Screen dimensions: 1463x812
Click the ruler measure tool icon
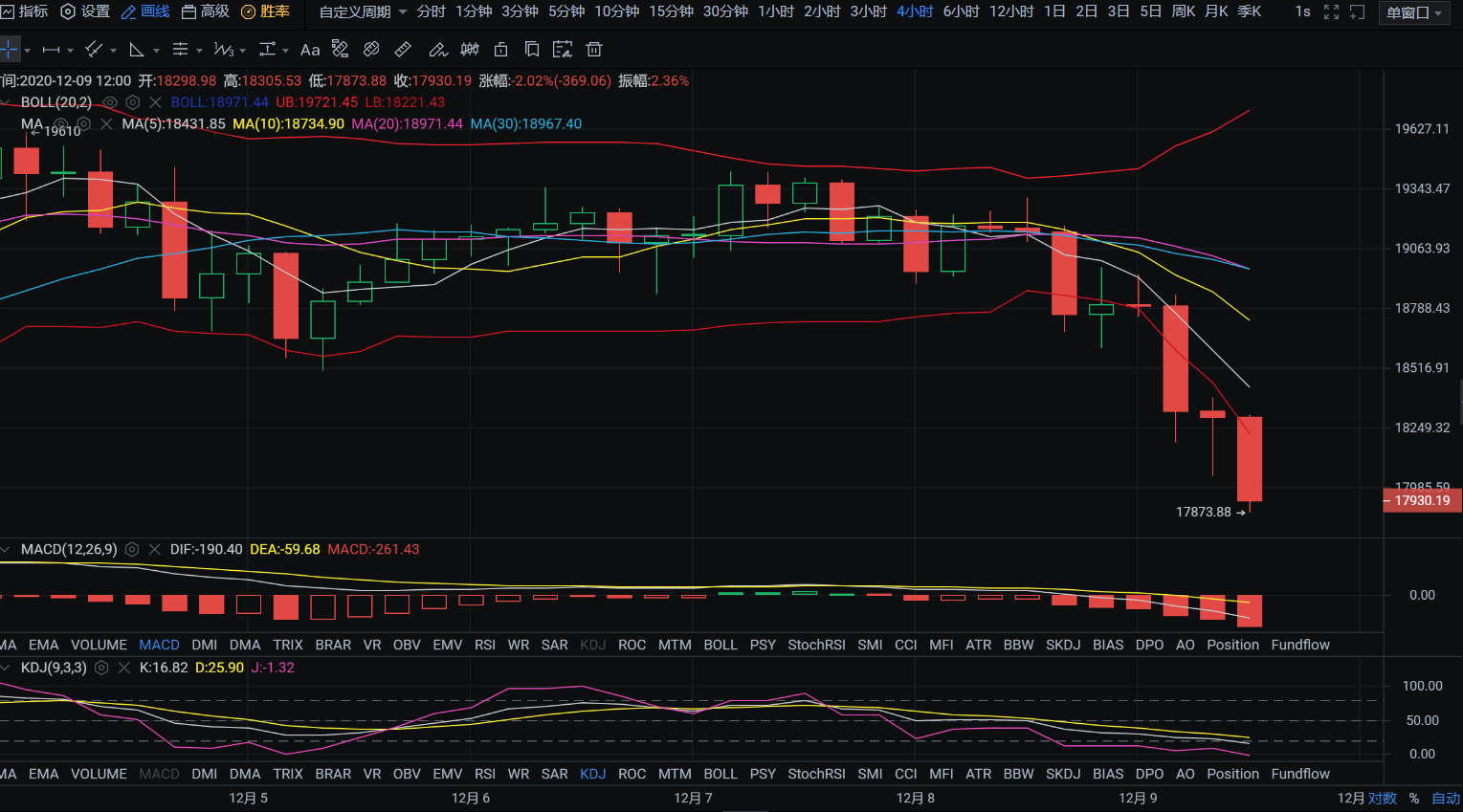pyautogui.click(x=404, y=50)
